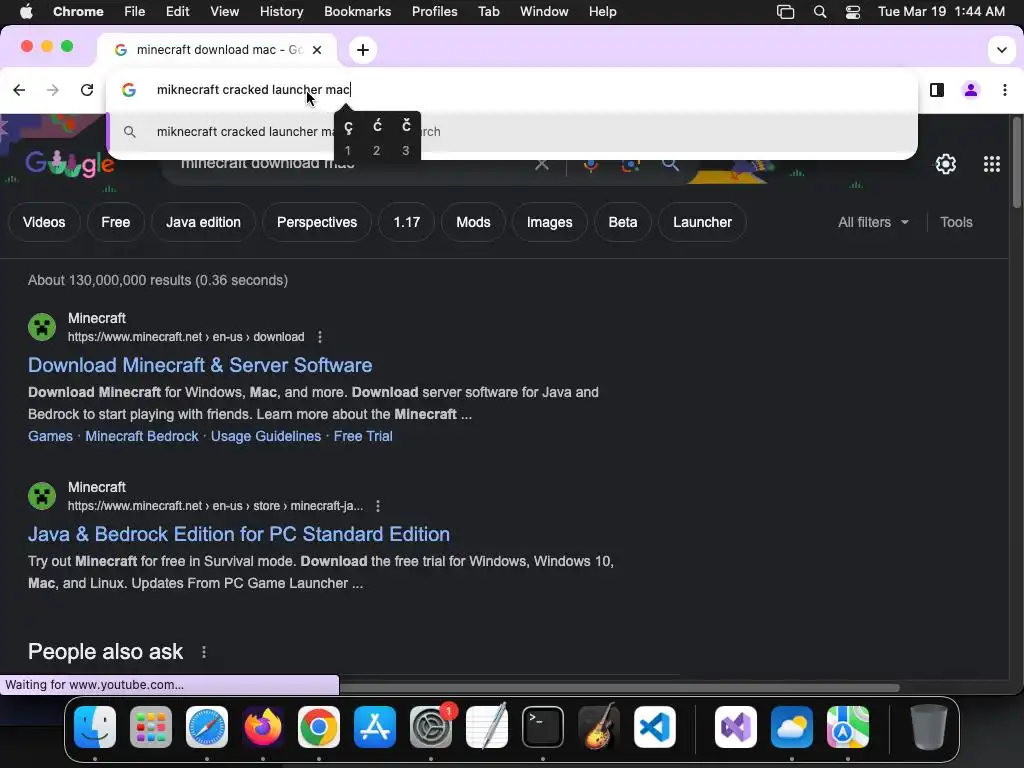Open GarageBand from the Dock

pos(599,727)
